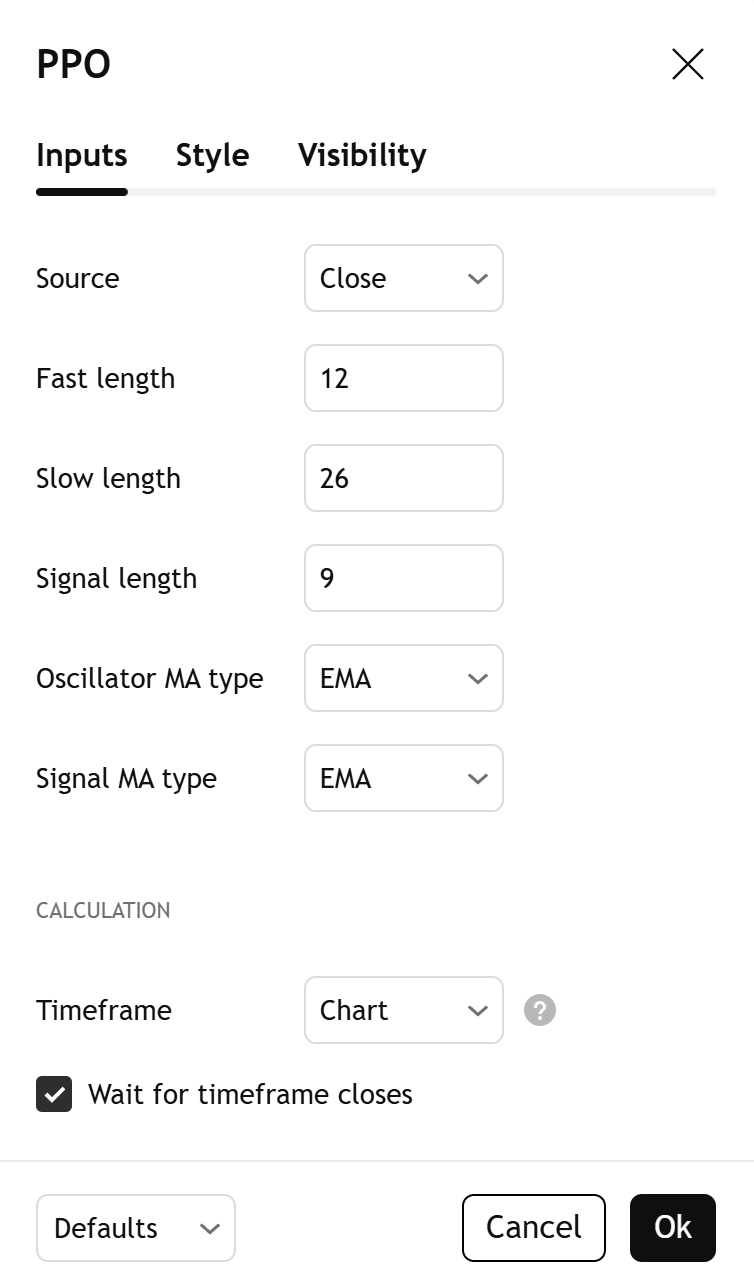
Task: Click the Wait for timeframe closes label
Action: tap(250, 1094)
